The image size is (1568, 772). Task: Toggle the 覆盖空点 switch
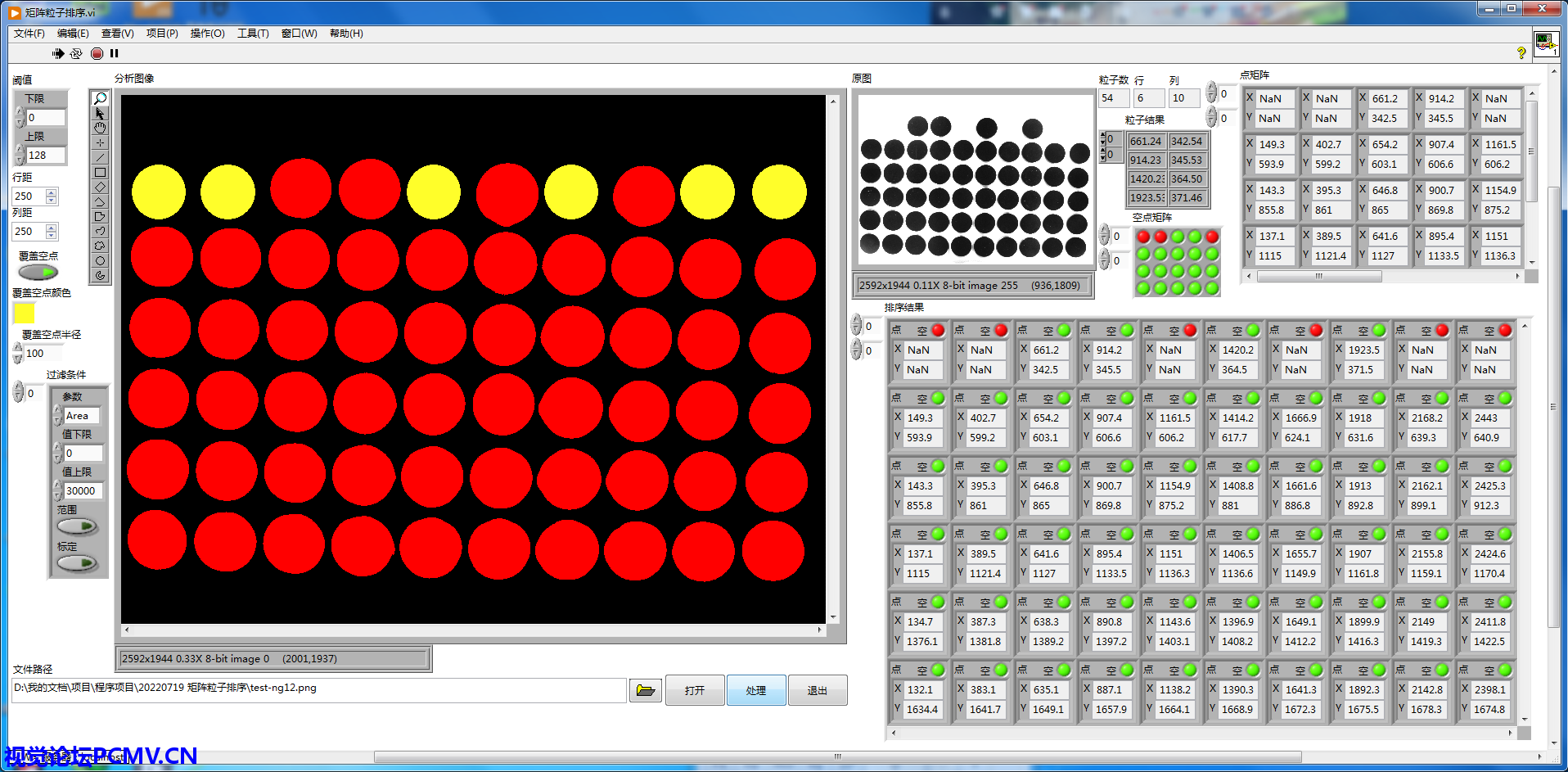pos(38,272)
